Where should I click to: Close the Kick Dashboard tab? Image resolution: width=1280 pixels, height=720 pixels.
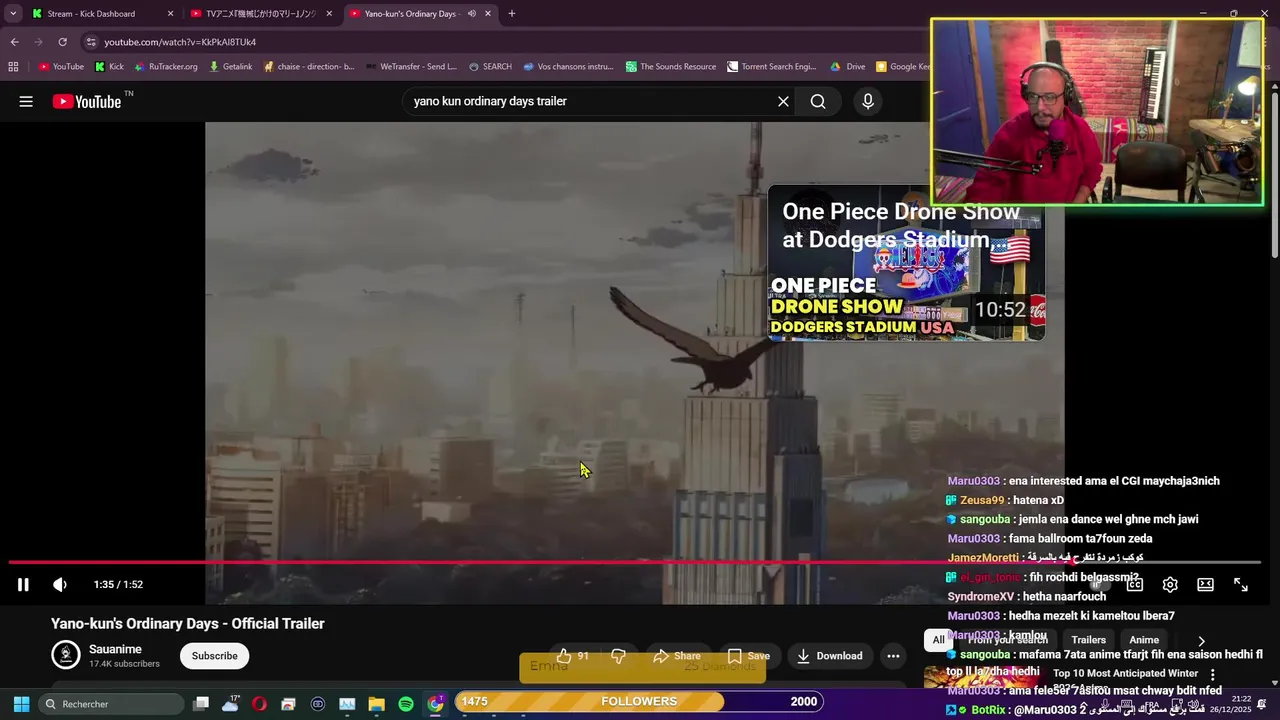170,14
